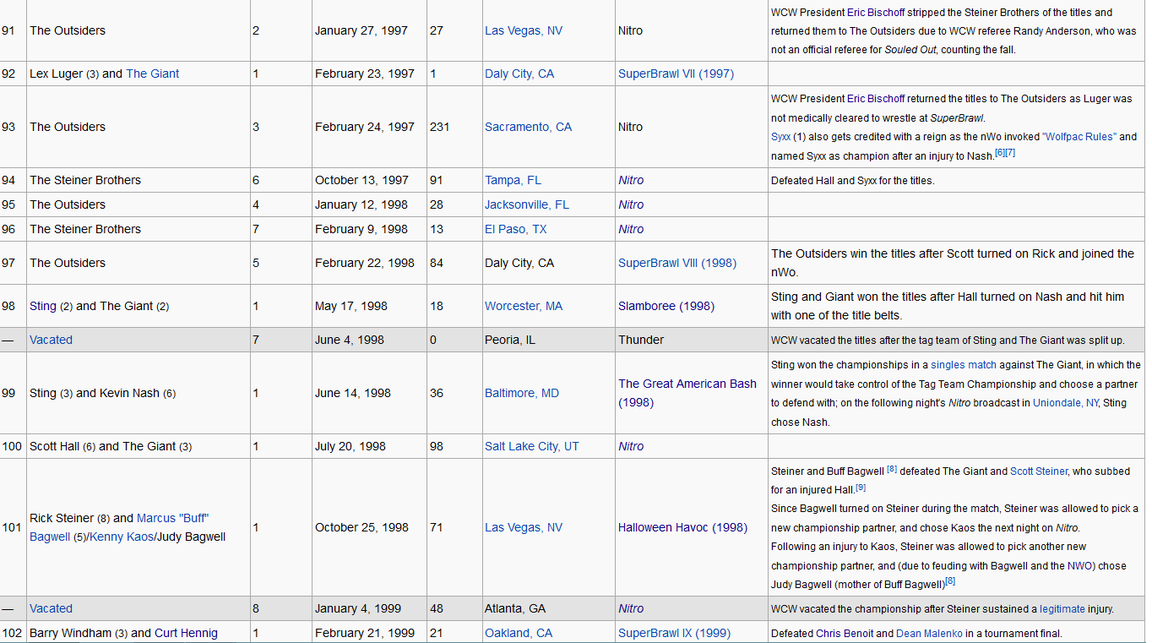Image resolution: width=1152 pixels, height=643 pixels.
Task: Open SuperBrawl VIII (1998) event link
Action: point(677,263)
